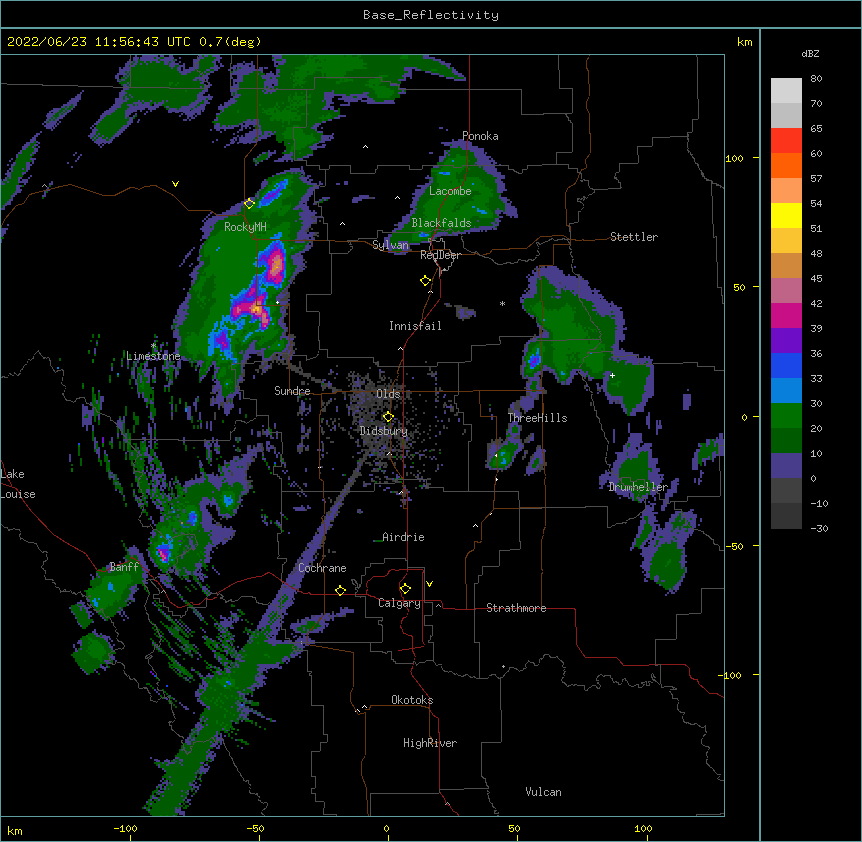Screen dimensions: 862x842
Task: Click the km label at the top right
Action: [745, 42]
